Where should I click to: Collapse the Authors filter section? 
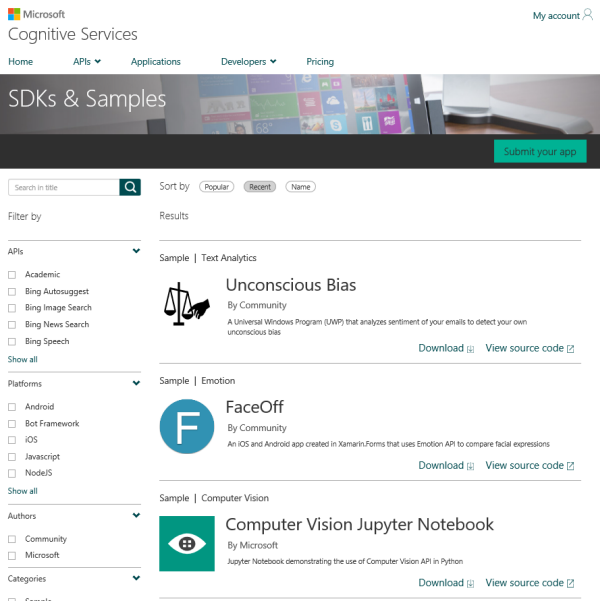click(136, 515)
